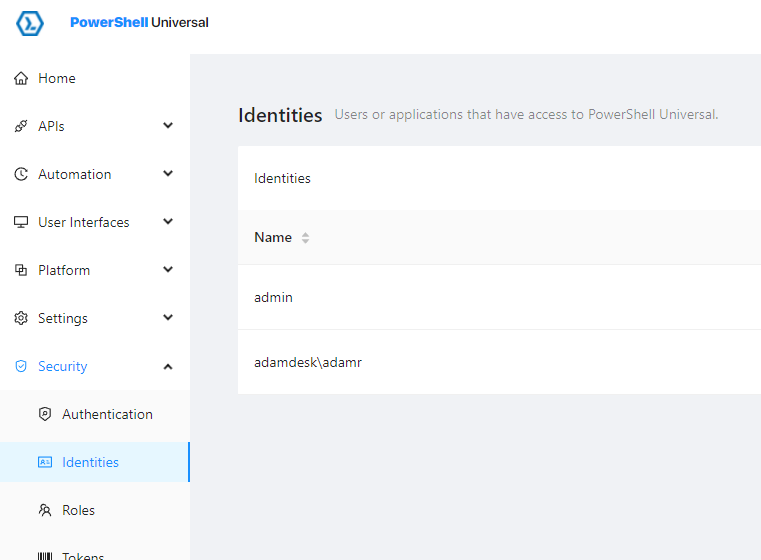Click the Identities ID card icon
761x560 pixels.
click(x=45, y=462)
